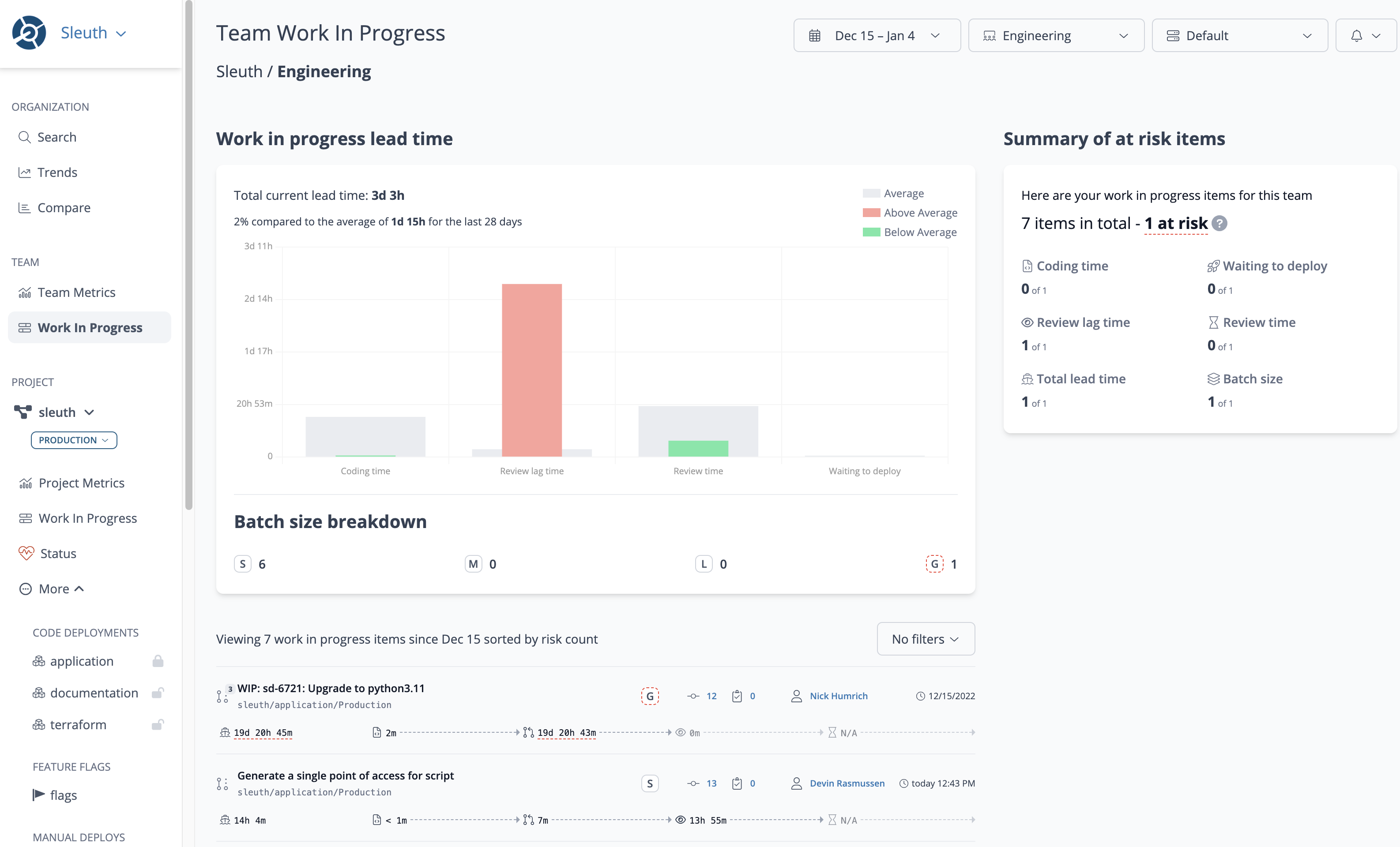Image resolution: width=1400 pixels, height=847 pixels.
Task: Open the notifications bell menu
Action: [x=1365, y=35]
